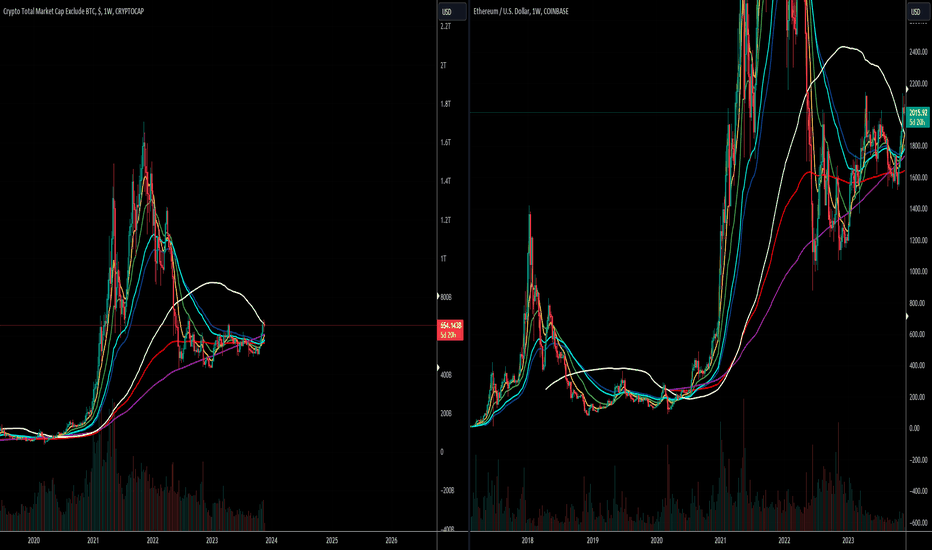Click the 1200.00 level on Ethereum price axis
The width and height of the screenshot is (932, 550).
point(918,241)
